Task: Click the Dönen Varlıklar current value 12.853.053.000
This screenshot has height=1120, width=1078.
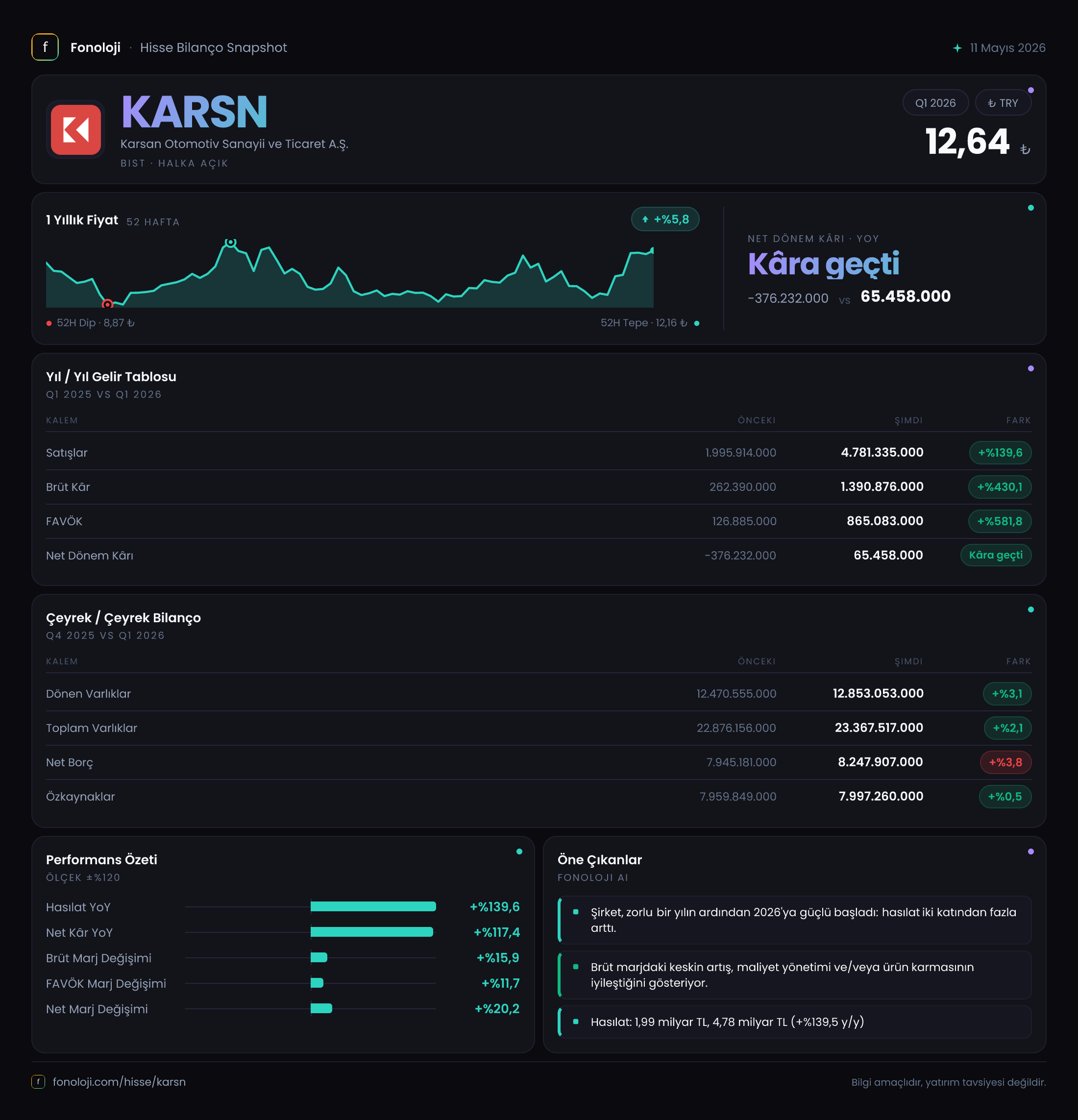Action: (x=878, y=694)
